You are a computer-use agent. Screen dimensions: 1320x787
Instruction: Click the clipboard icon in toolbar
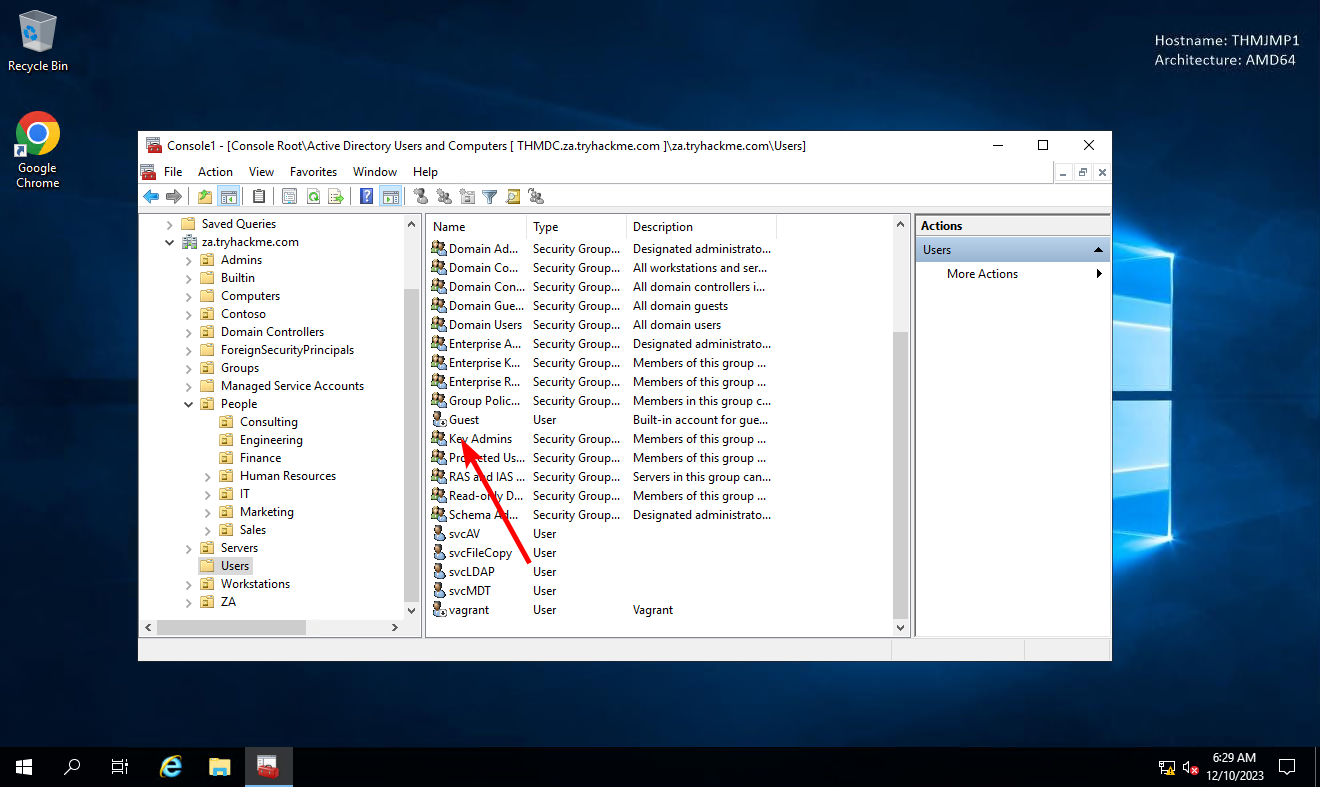[259, 197]
